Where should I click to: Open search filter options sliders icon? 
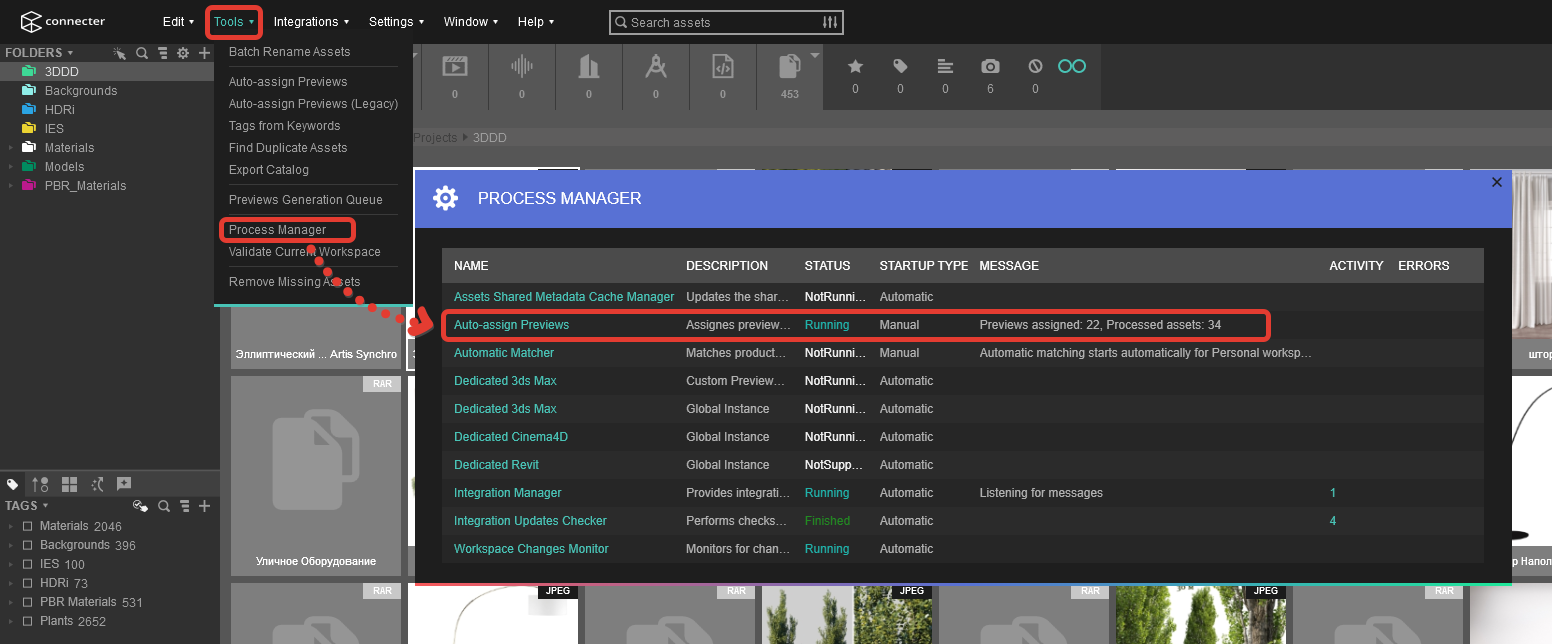pos(830,22)
